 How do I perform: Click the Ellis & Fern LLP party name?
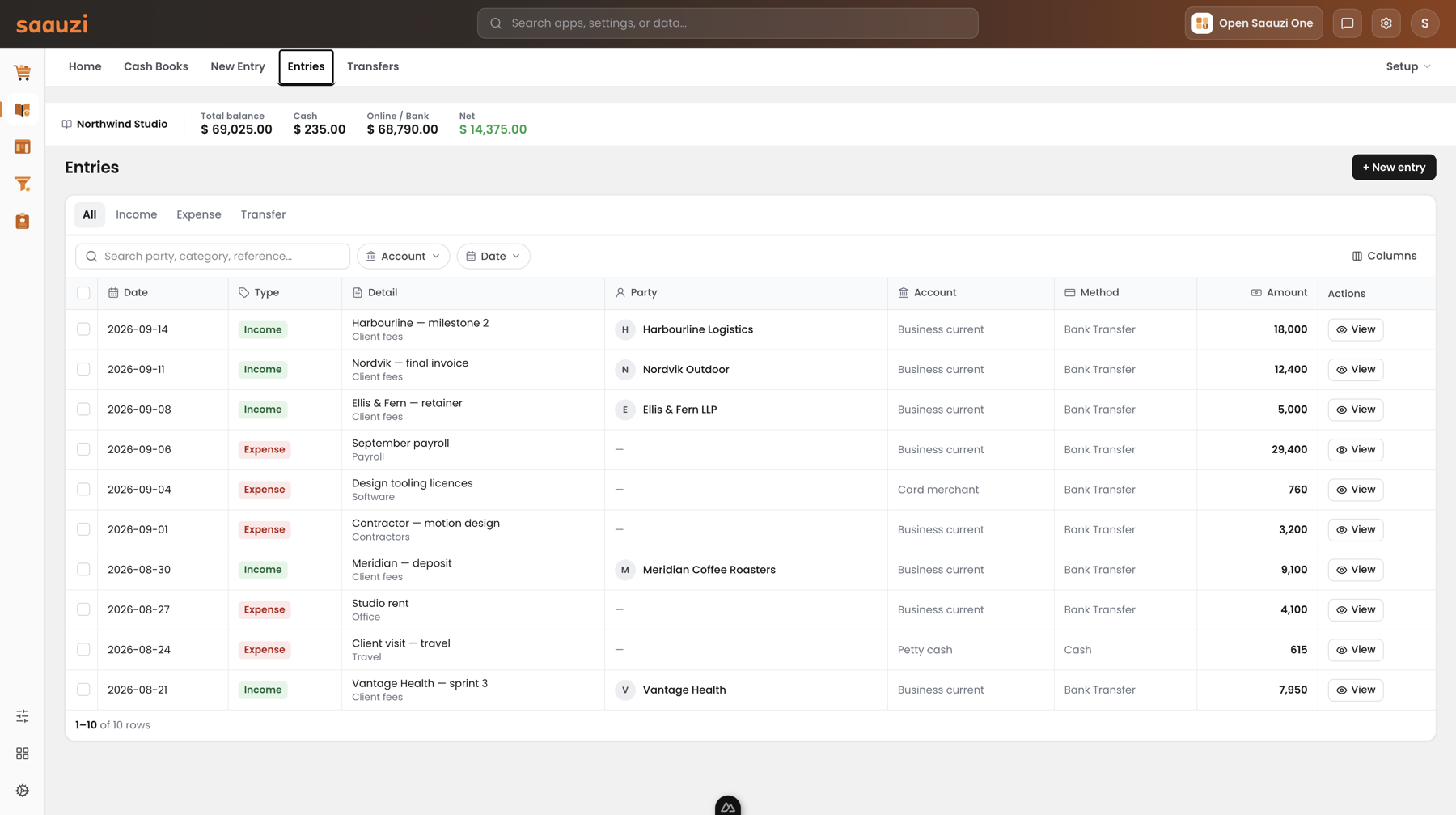(x=679, y=410)
